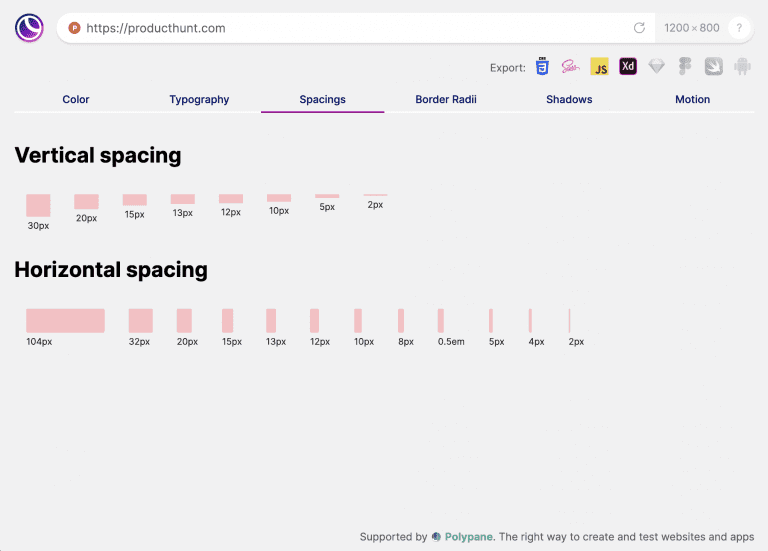The height and width of the screenshot is (551, 768).
Task: Export as JavaScript via JS icon
Action: [x=599, y=66]
